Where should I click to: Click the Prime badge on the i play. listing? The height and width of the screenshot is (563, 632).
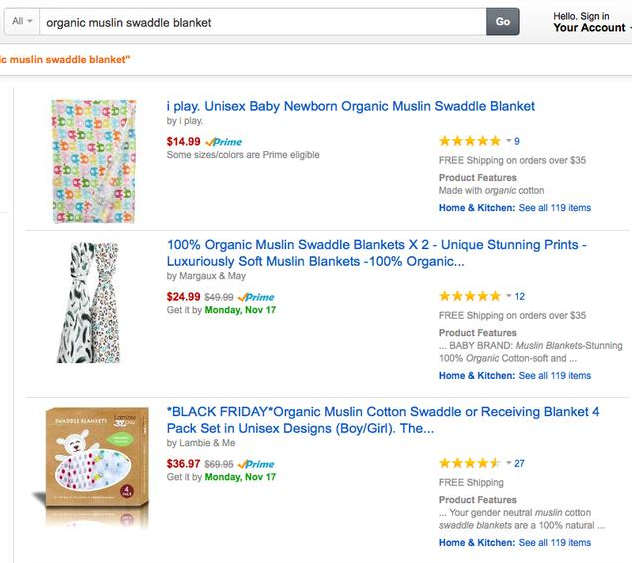pyautogui.click(x=224, y=142)
